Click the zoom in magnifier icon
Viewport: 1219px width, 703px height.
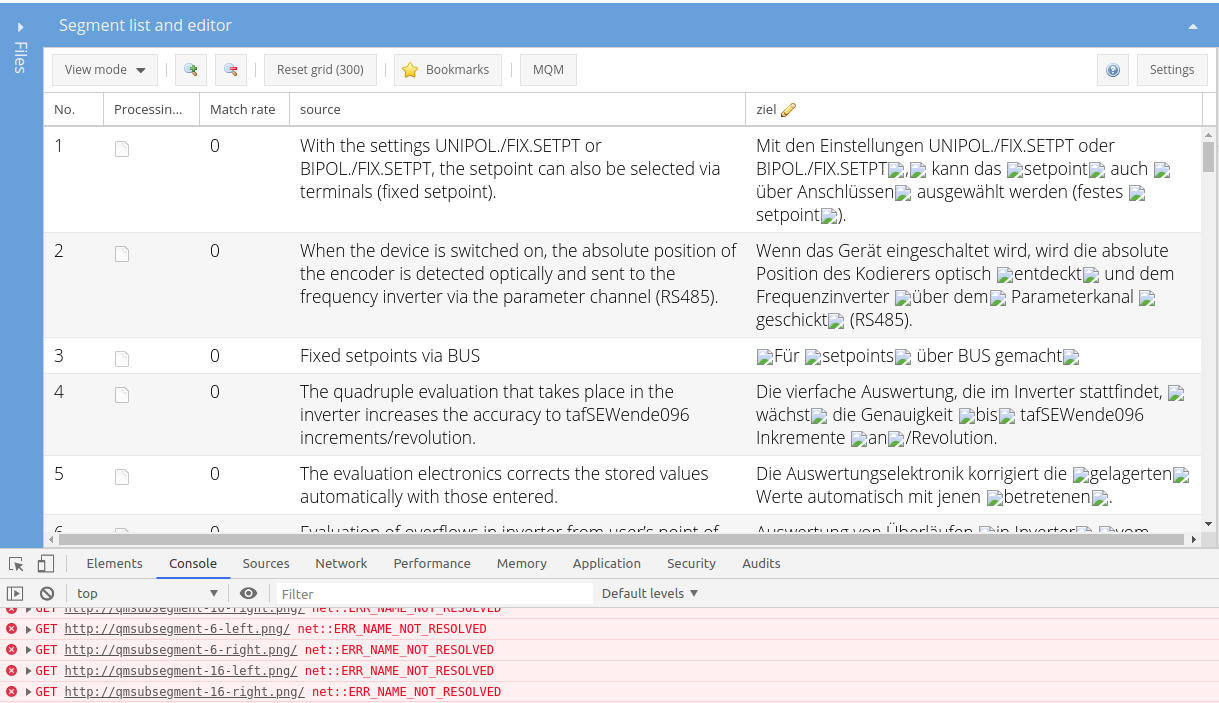(190, 70)
